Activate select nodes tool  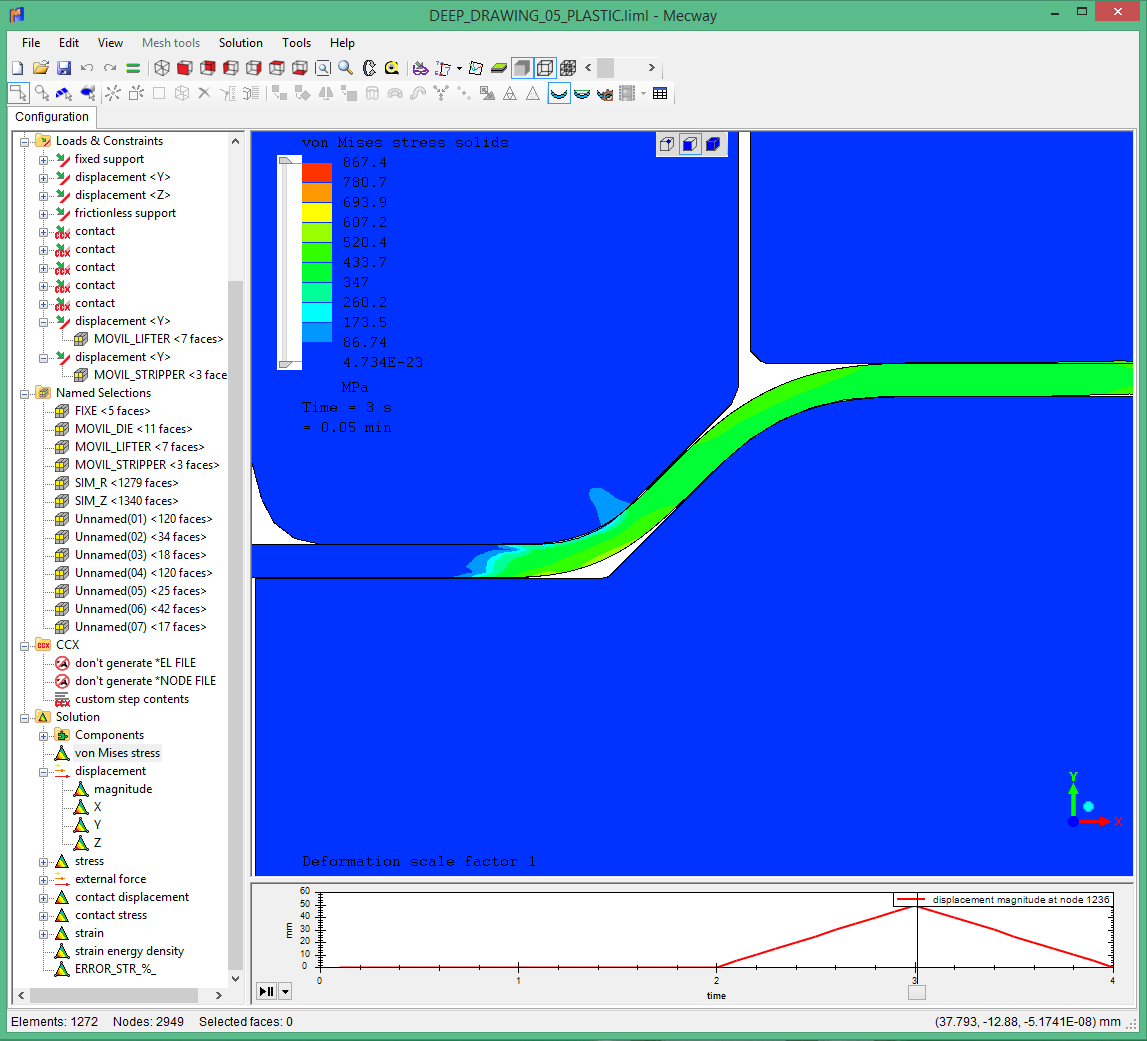point(42,93)
